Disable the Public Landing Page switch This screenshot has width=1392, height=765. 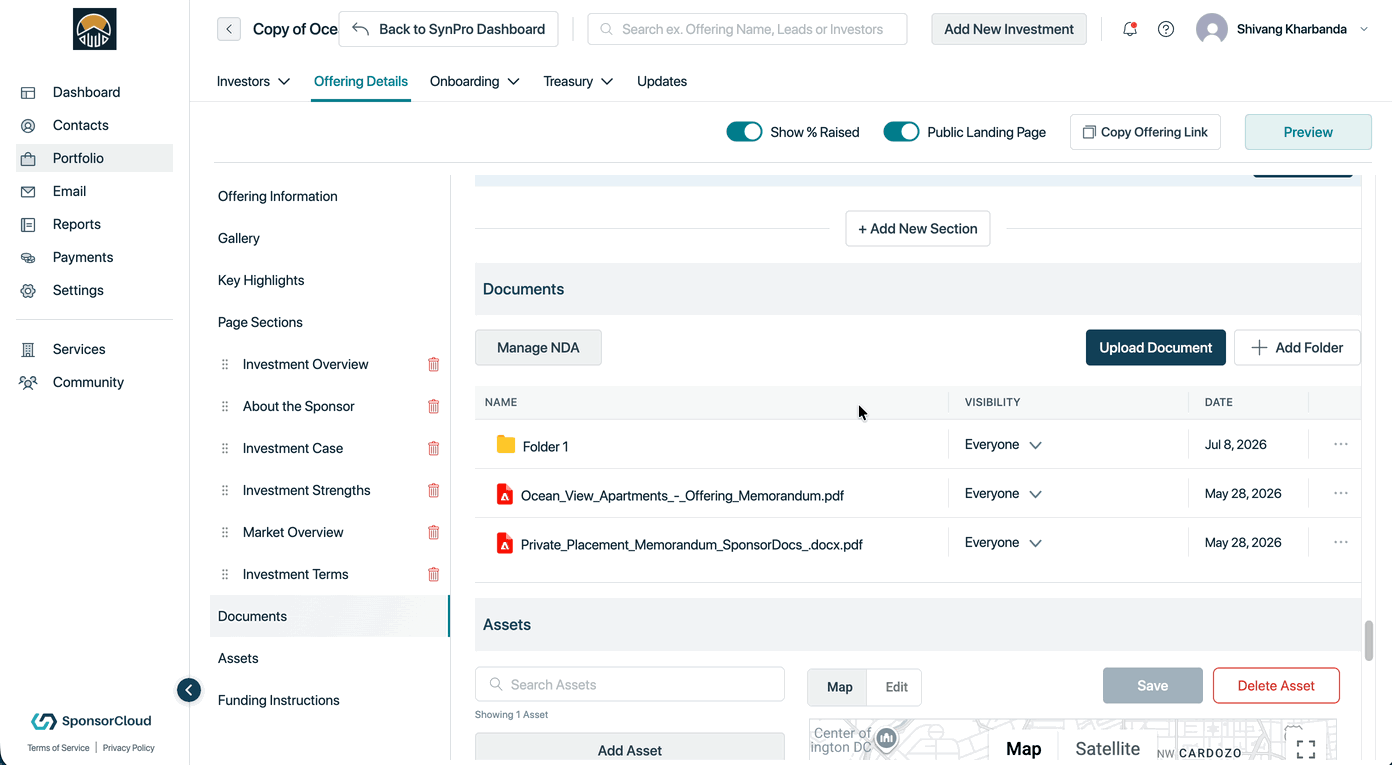[901, 132]
